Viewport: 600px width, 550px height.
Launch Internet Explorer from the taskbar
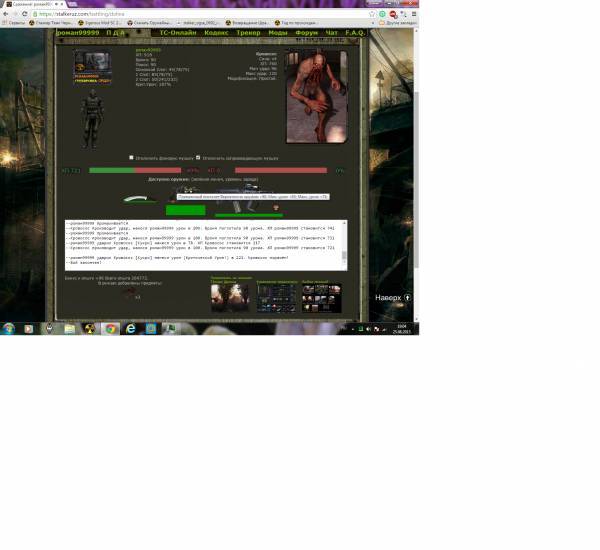point(130,328)
